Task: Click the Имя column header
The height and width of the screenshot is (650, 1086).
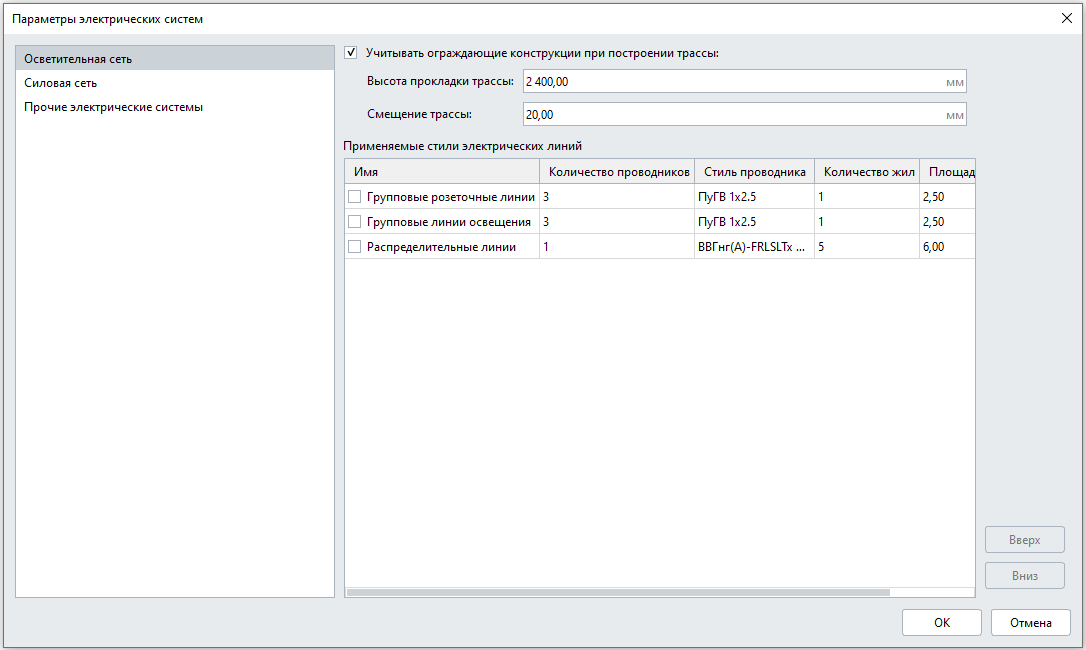Action: [x=443, y=172]
